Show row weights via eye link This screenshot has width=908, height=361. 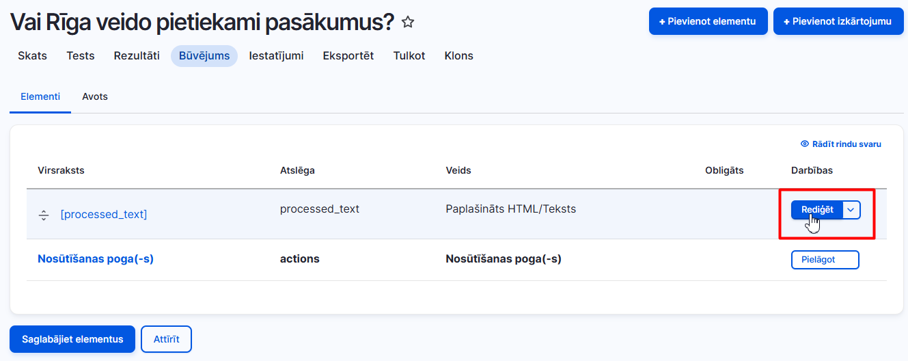point(841,144)
